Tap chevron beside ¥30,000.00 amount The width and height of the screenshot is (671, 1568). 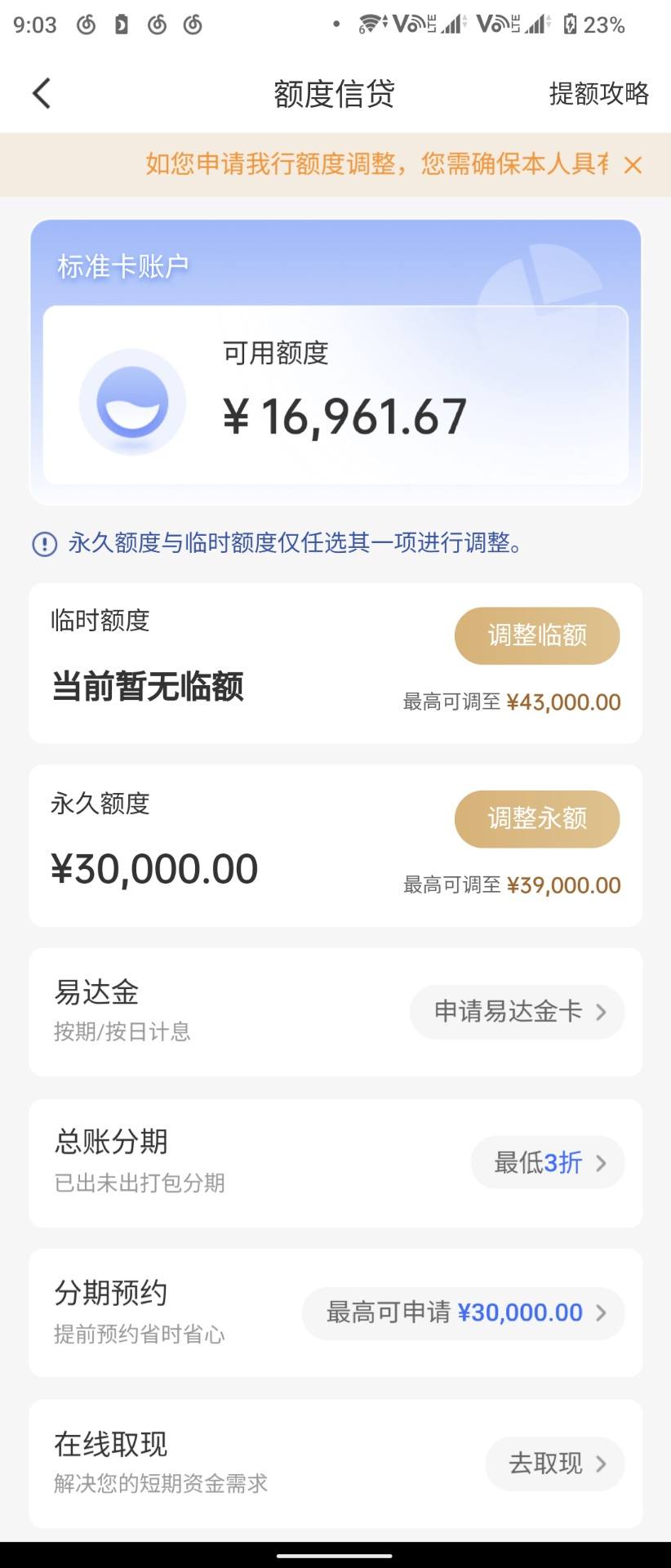pos(602,1312)
